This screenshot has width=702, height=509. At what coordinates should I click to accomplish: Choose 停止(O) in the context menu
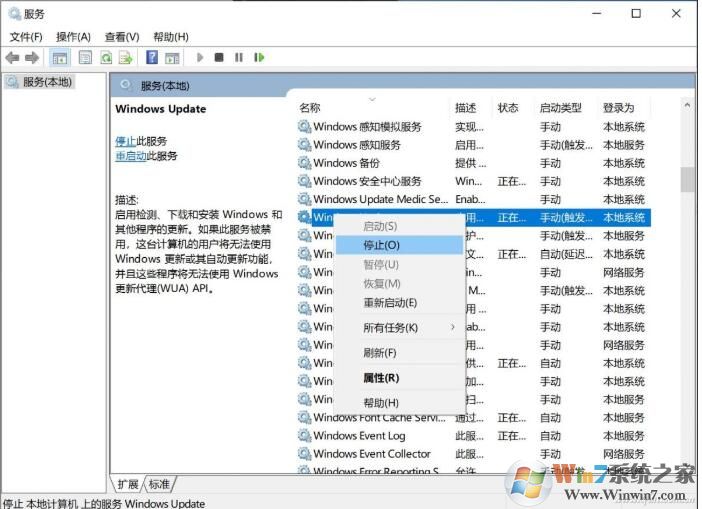tap(399, 245)
